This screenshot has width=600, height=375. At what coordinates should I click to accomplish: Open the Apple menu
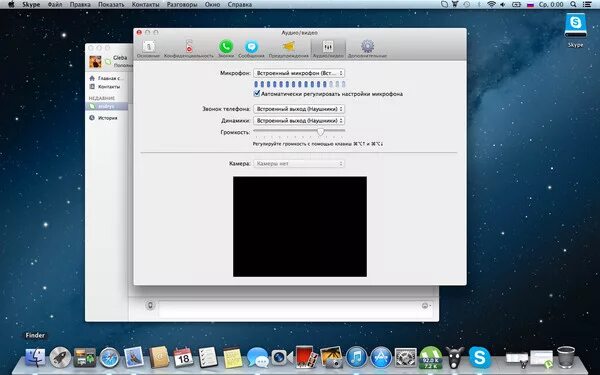point(11,5)
